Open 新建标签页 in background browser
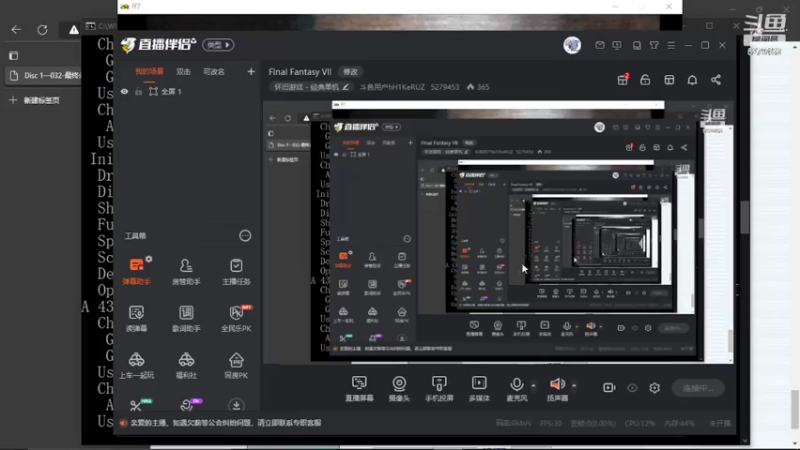800x450 pixels. click(x=35, y=100)
